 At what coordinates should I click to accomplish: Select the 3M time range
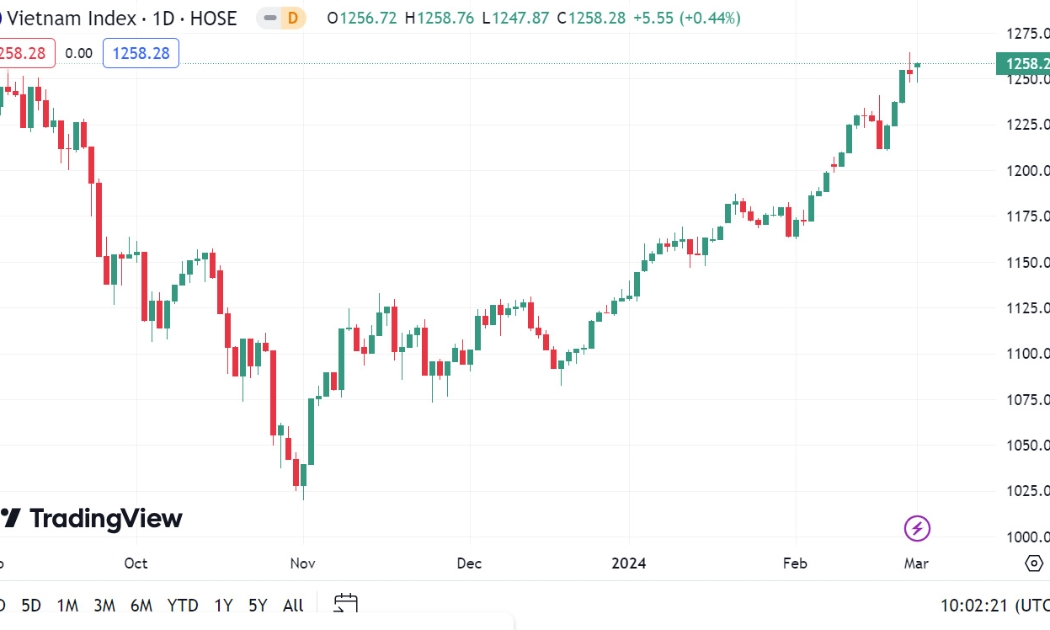[104, 605]
